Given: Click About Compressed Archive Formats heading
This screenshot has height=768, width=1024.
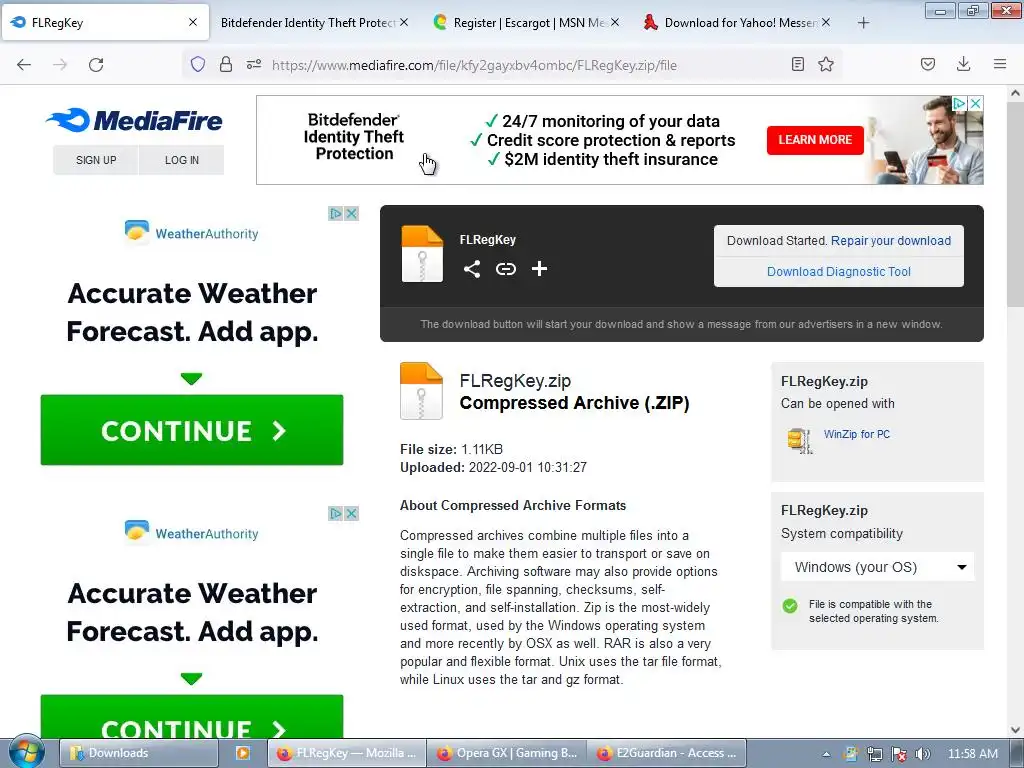Looking at the screenshot, I should [513, 505].
